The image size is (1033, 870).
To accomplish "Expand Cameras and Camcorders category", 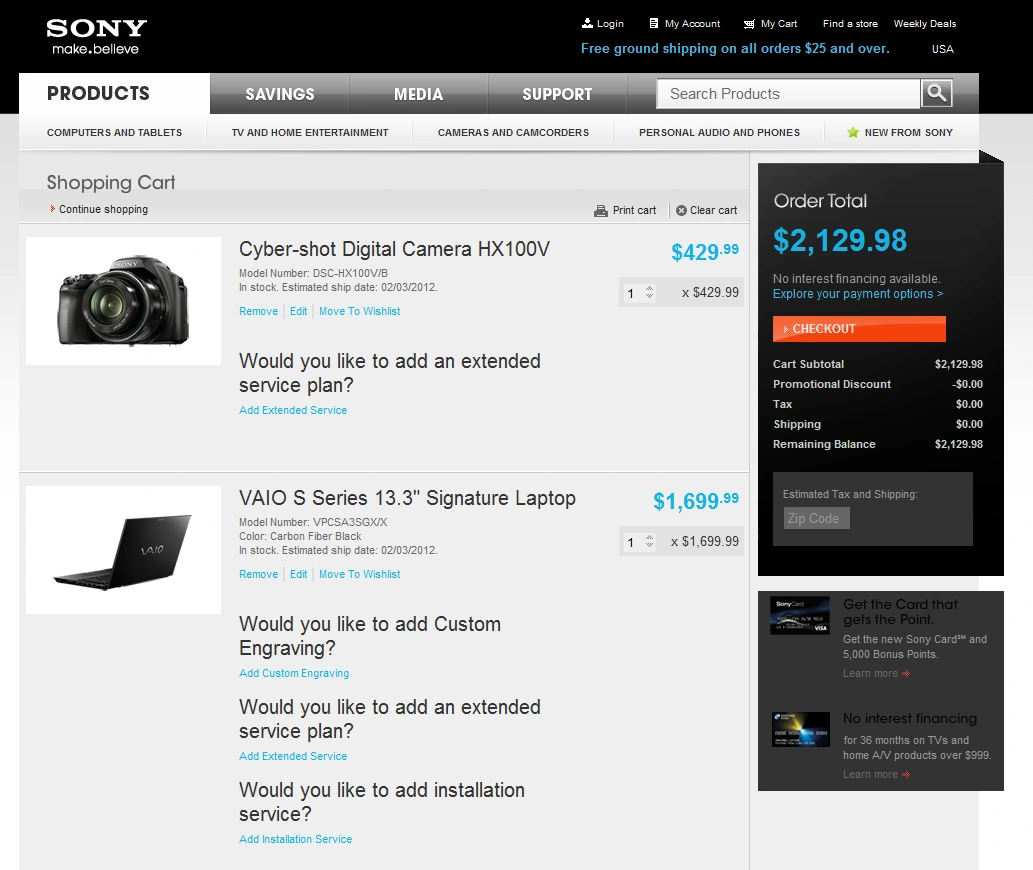I will click(513, 132).
